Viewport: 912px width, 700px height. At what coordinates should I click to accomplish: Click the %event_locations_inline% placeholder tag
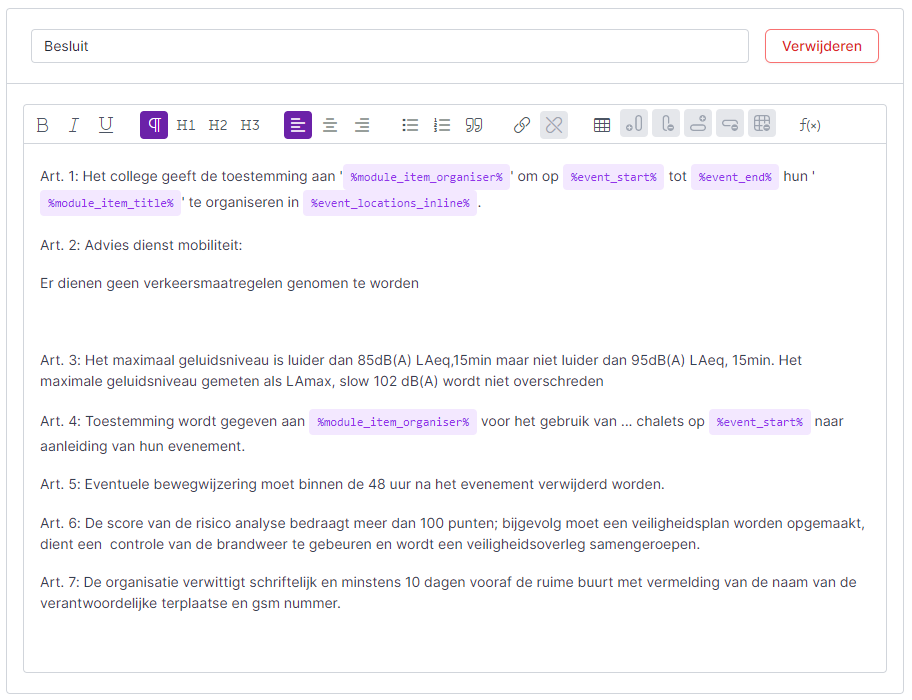[x=389, y=204]
